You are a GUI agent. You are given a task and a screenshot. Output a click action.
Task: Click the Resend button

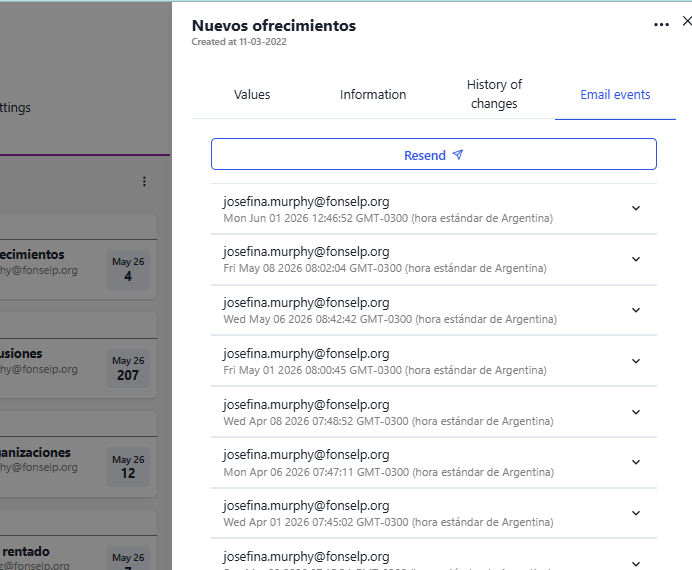click(434, 154)
